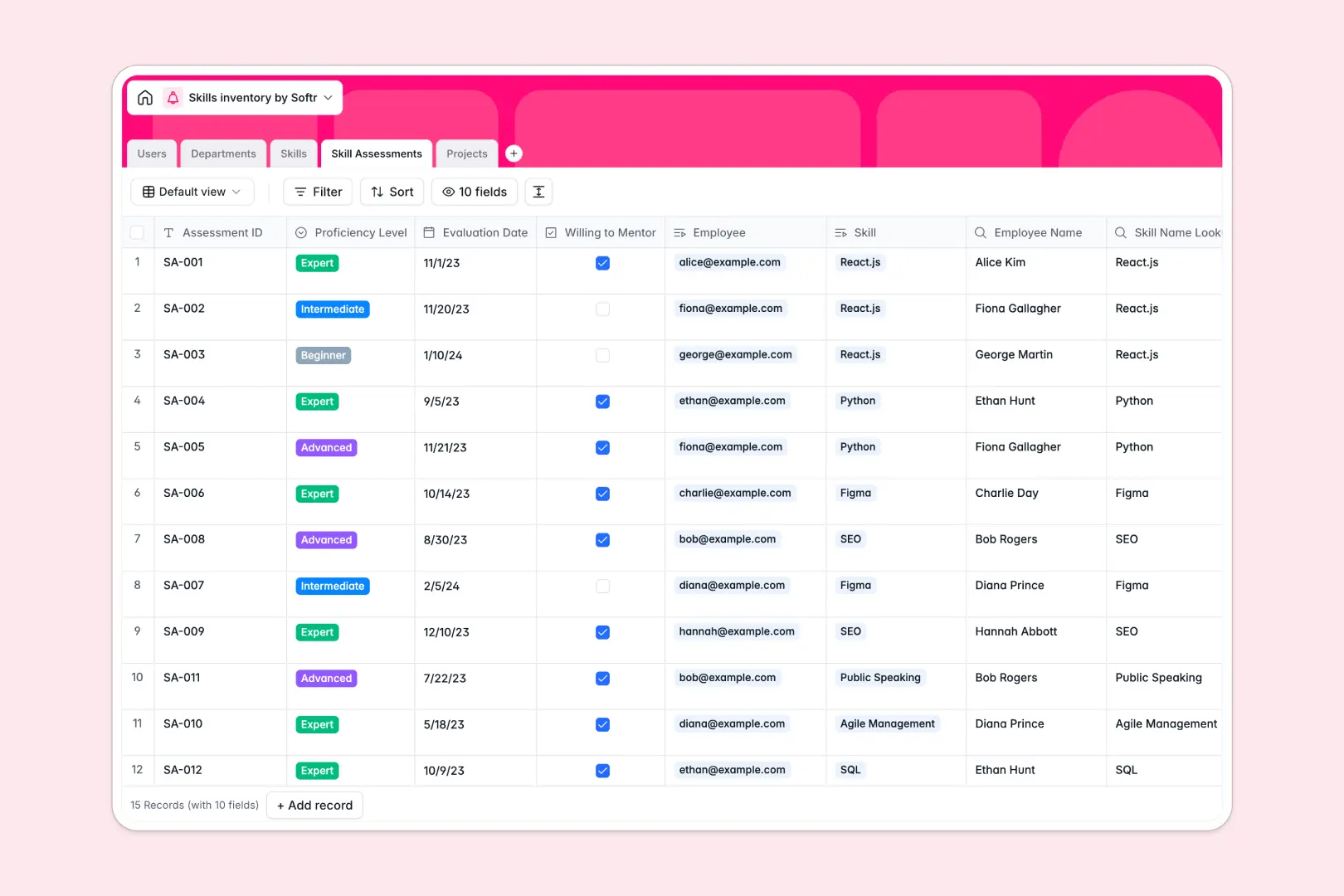Click the + icon to add a new table
Image resolution: width=1344 pixels, height=896 pixels.
[514, 153]
